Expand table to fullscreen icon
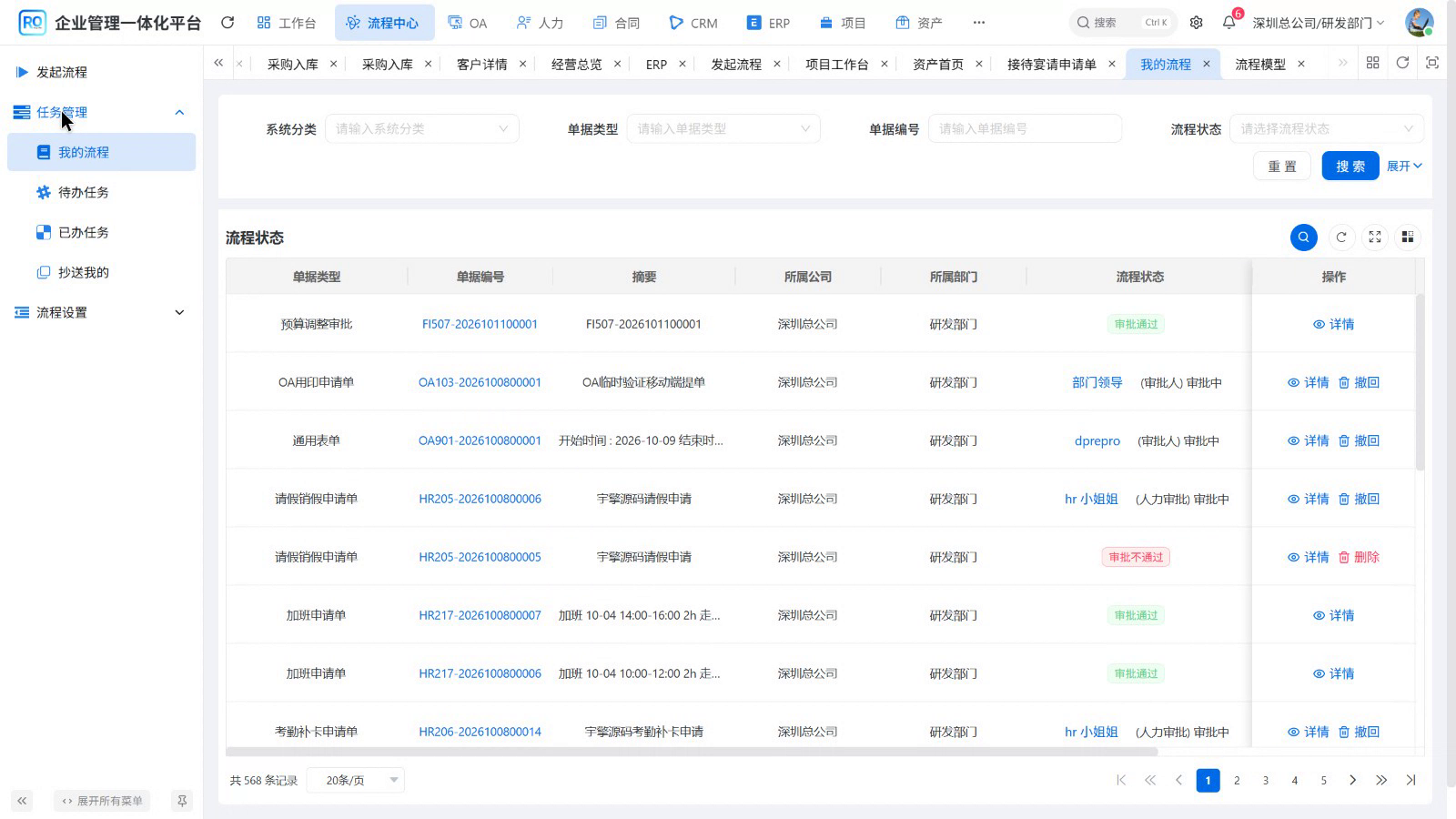1456x819 pixels. click(1375, 238)
